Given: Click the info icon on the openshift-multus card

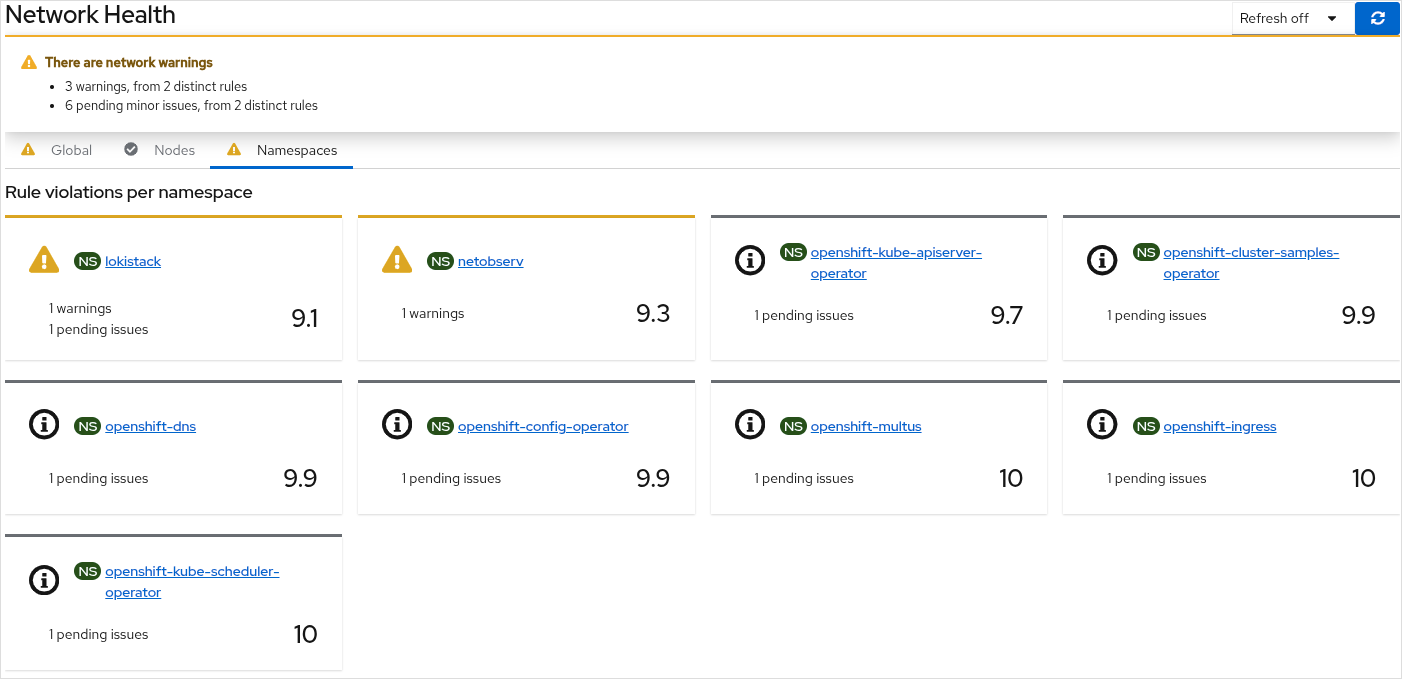Looking at the screenshot, I should click(750, 424).
